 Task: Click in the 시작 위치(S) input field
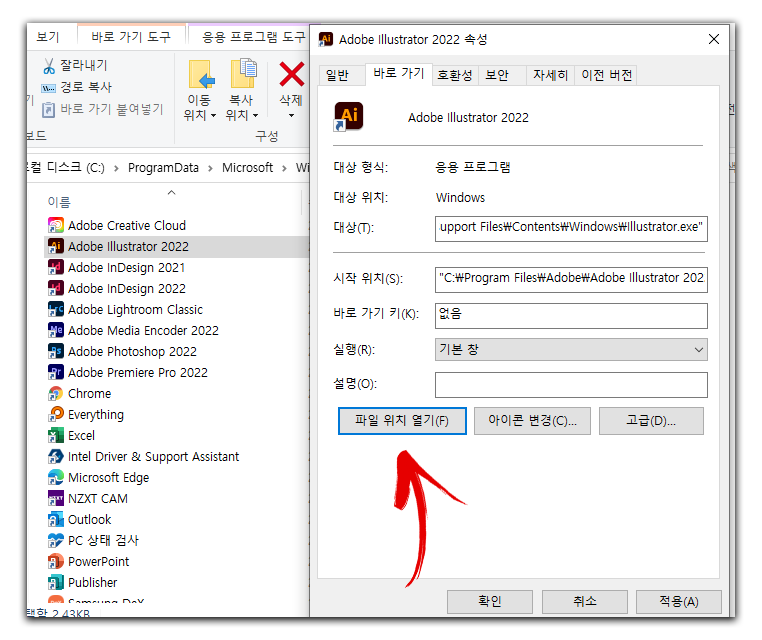click(x=571, y=279)
